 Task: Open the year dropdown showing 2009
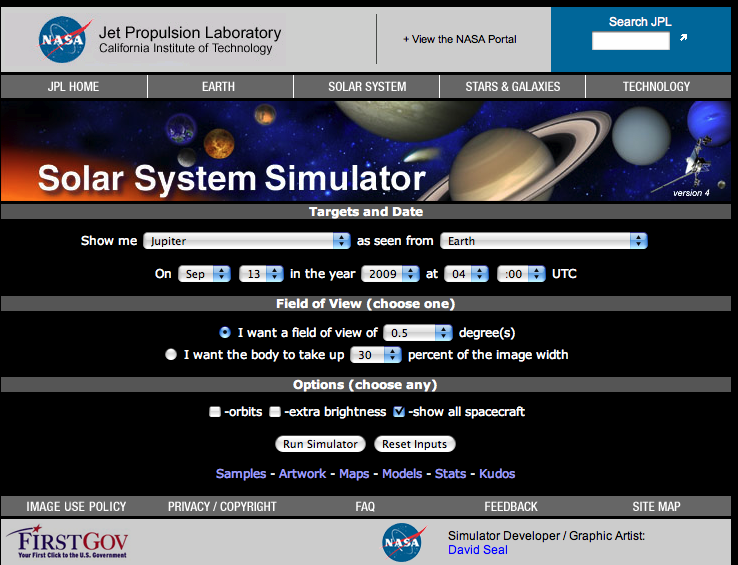390,274
